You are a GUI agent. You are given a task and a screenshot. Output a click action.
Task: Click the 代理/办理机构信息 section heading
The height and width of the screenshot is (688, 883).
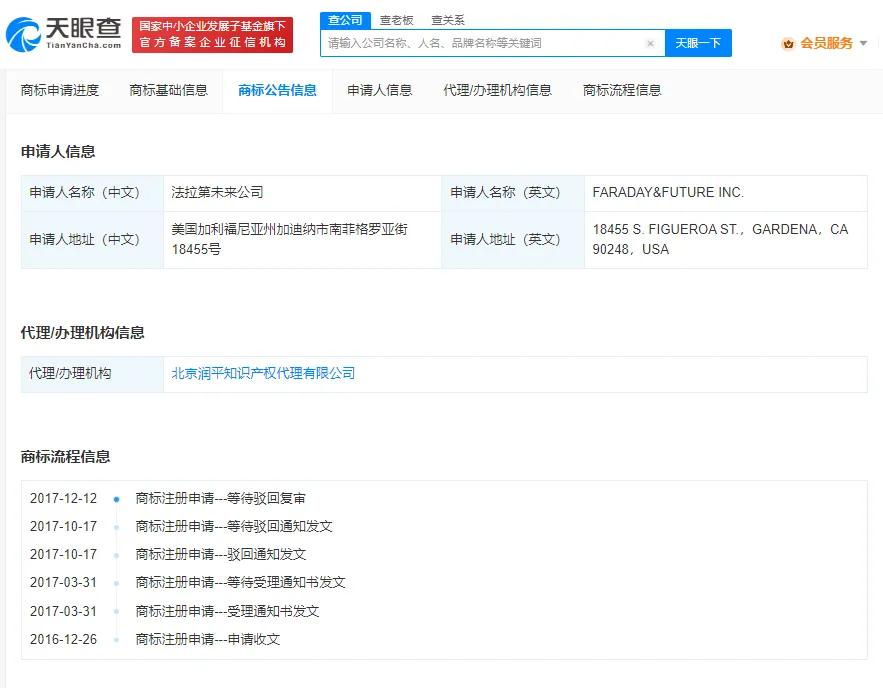82,333
